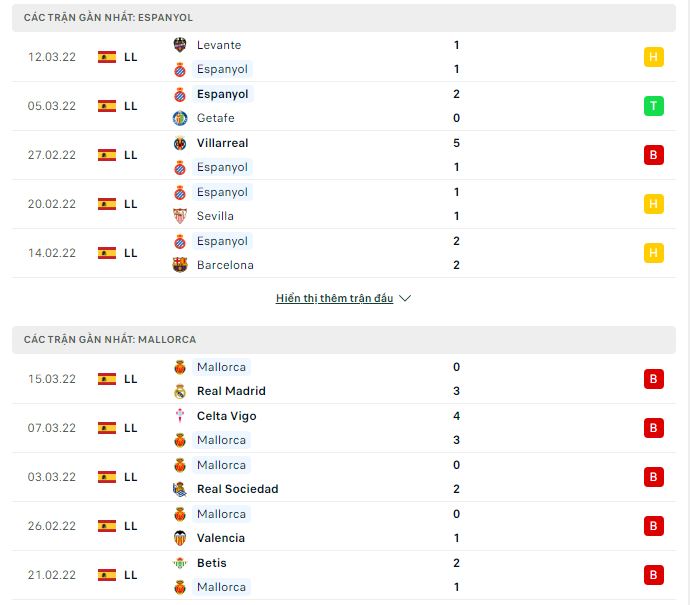690x605 pixels.
Task: Open 'Hiển thị thêm trận đấu' link
Action: pyautogui.click(x=335, y=298)
